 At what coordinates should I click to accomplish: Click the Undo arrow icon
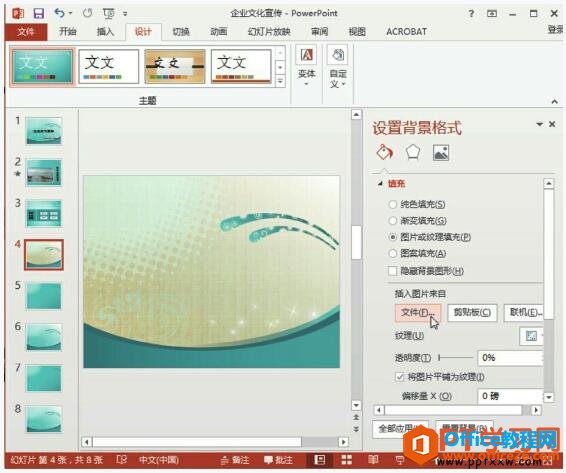tap(60, 13)
